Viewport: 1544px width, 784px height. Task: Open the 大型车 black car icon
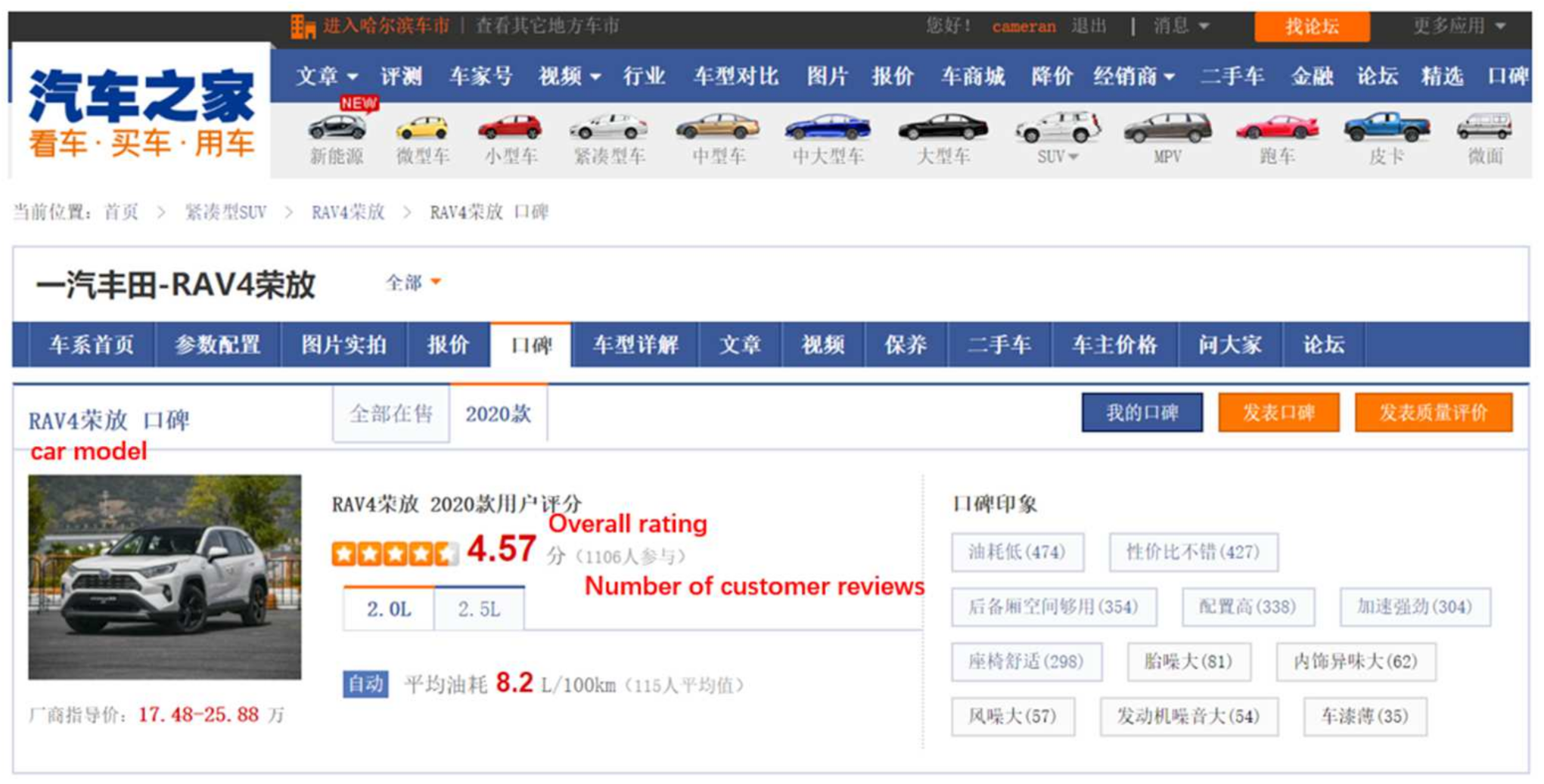[x=943, y=127]
